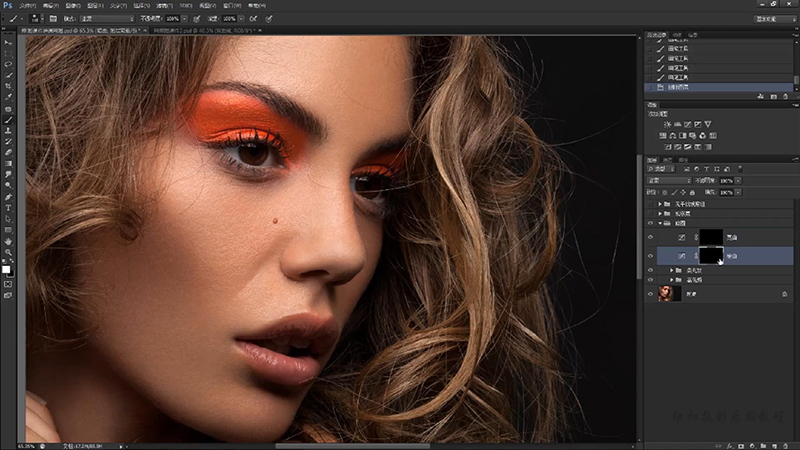Image resolution: width=800 pixels, height=450 pixels.
Task: Click the selected layer's black mask thumbnail
Action: pyautogui.click(x=711, y=256)
